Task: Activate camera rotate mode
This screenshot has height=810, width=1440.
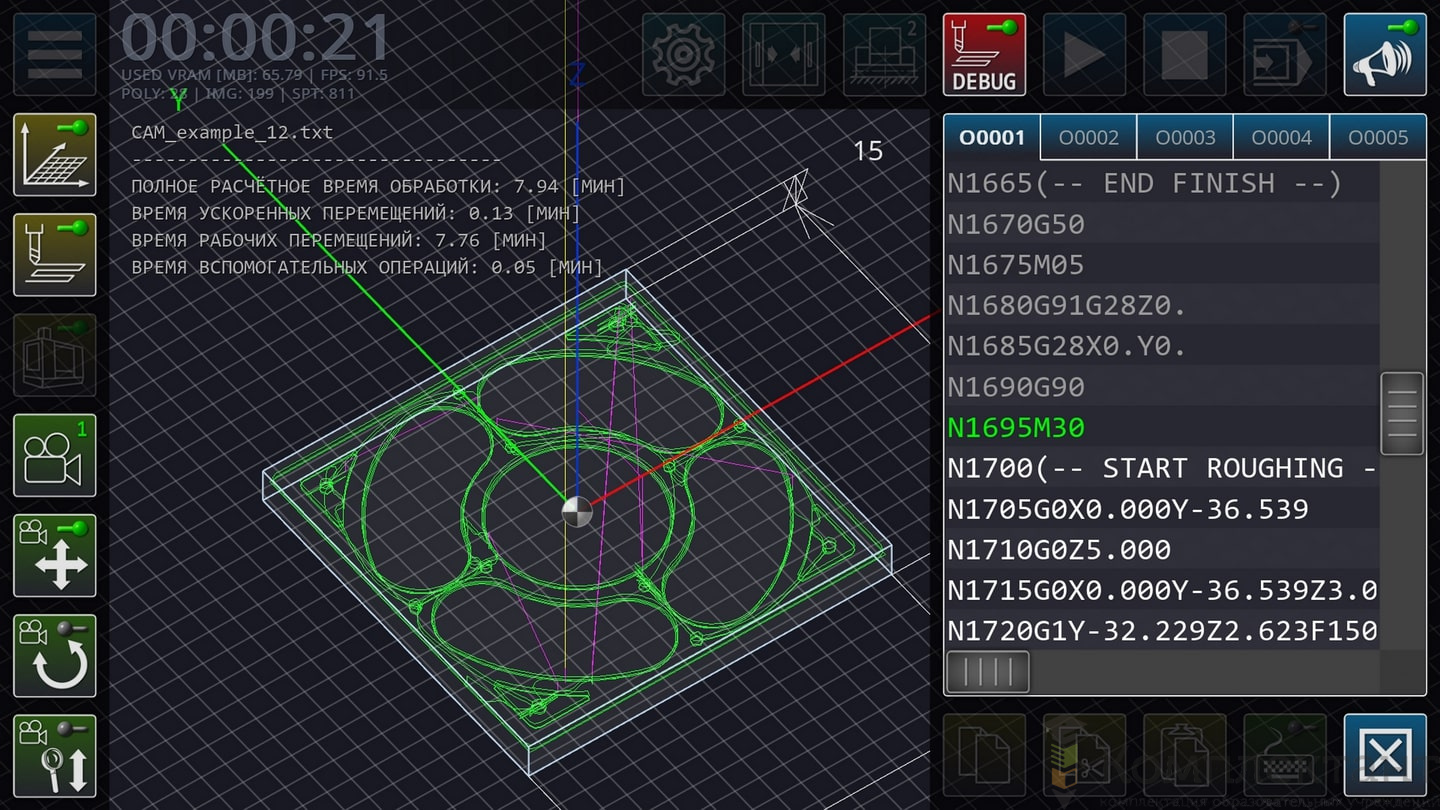Action: (x=54, y=655)
